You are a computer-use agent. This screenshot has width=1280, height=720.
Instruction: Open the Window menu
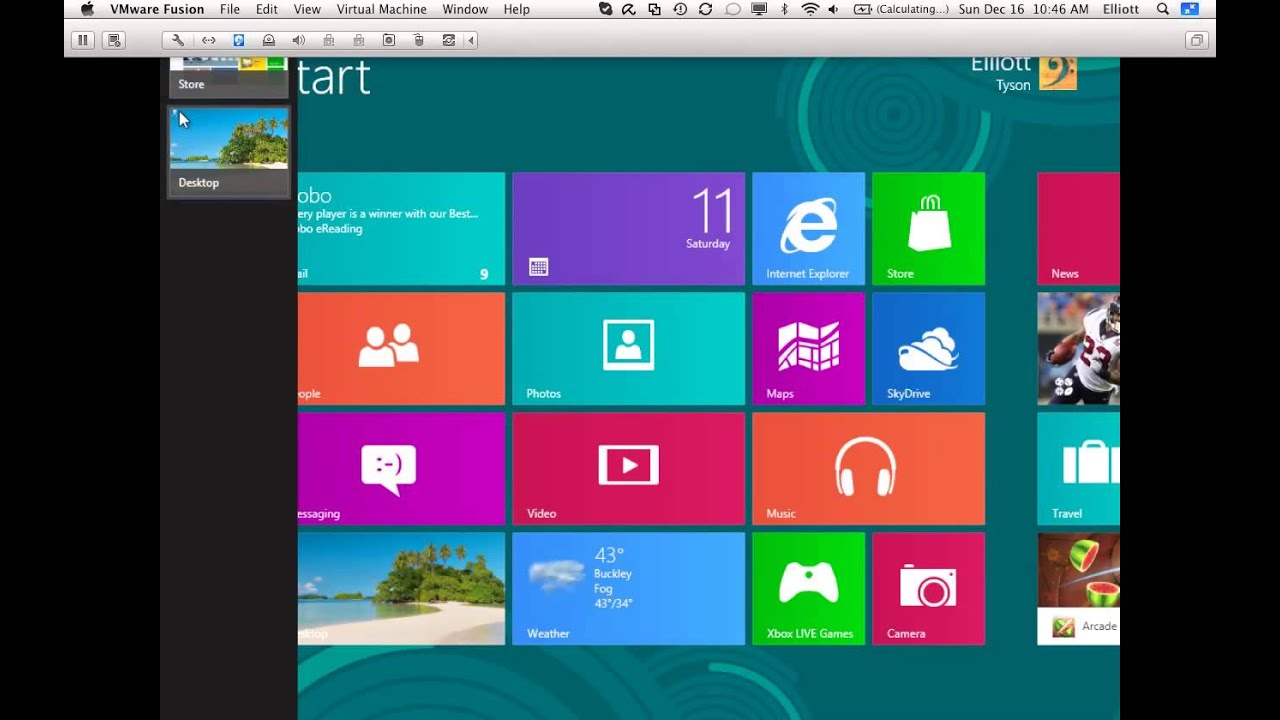pos(465,9)
